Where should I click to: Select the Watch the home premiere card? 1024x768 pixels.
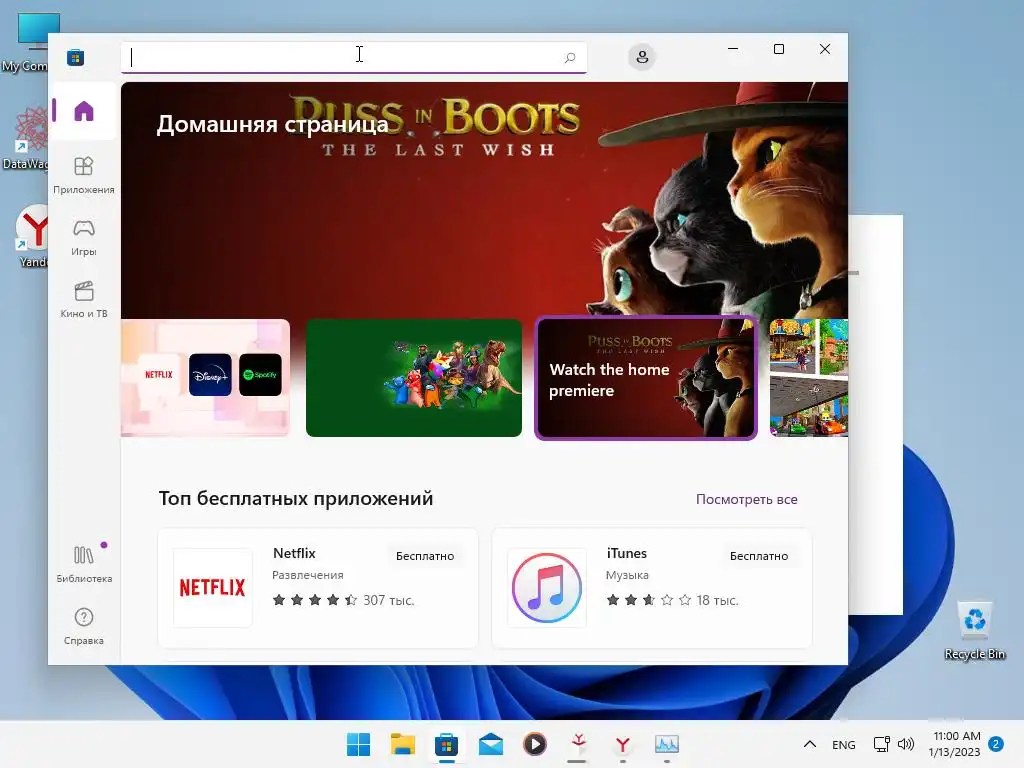(646, 377)
